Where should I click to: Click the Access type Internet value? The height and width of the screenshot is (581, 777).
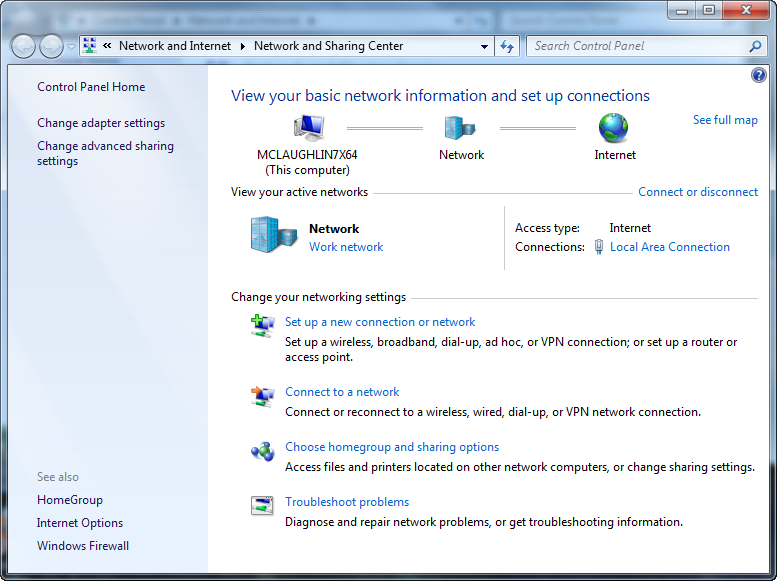click(630, 228)
